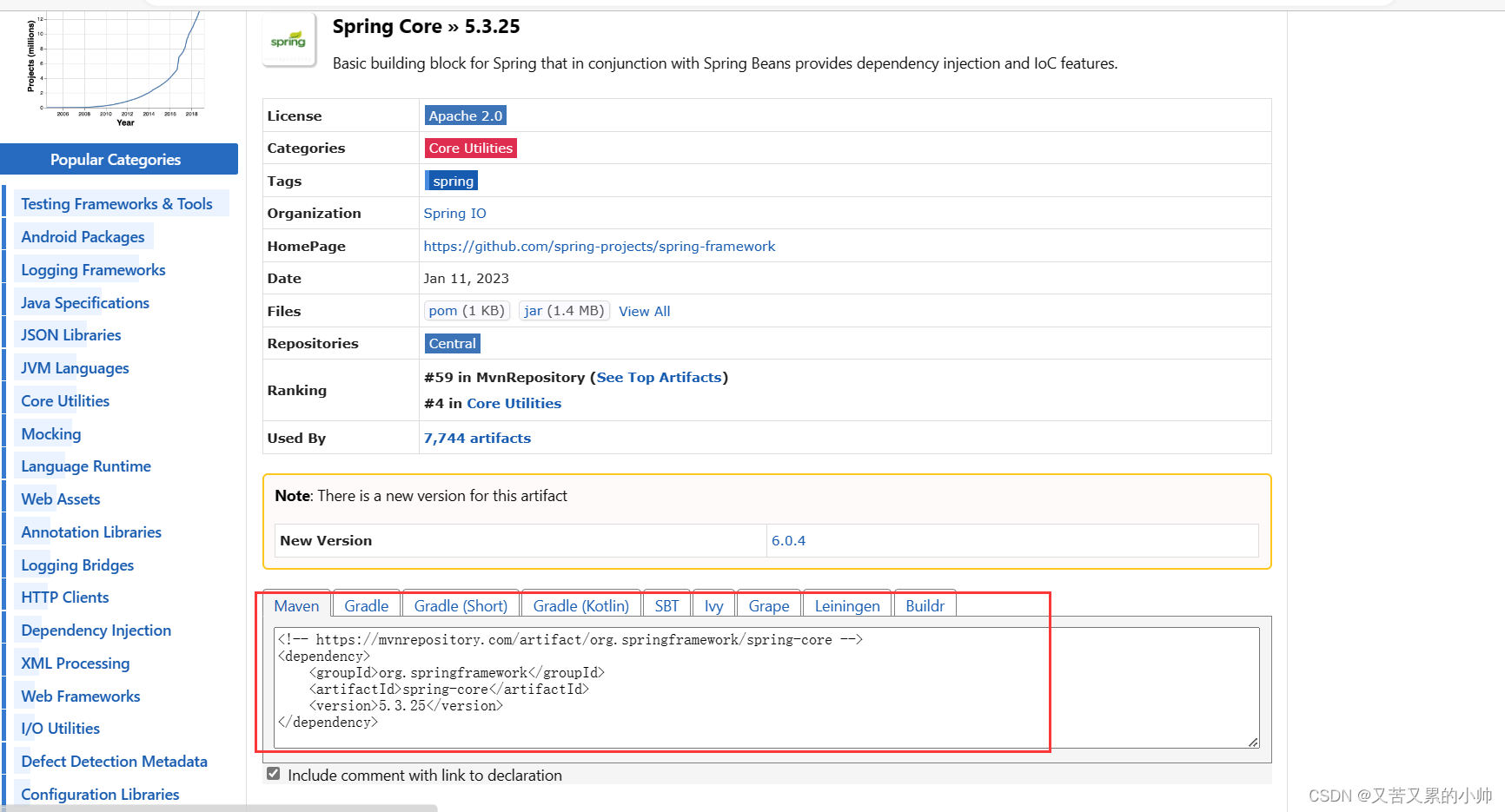Open Core Utilities sidebar category

(x=65, y=400)
